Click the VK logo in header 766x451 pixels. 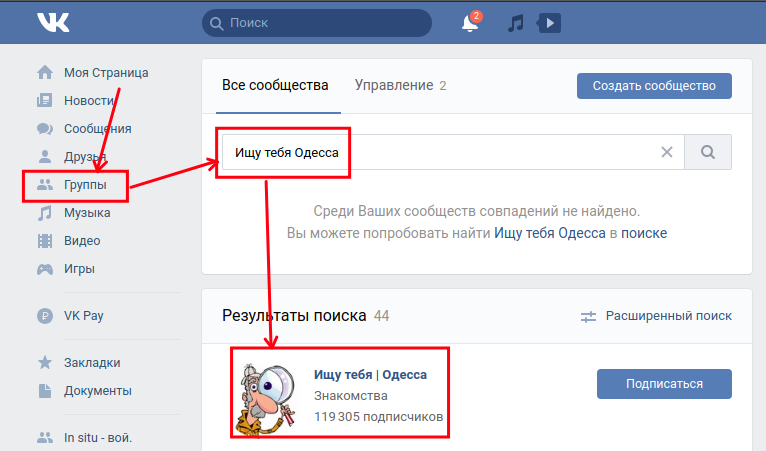52,22
